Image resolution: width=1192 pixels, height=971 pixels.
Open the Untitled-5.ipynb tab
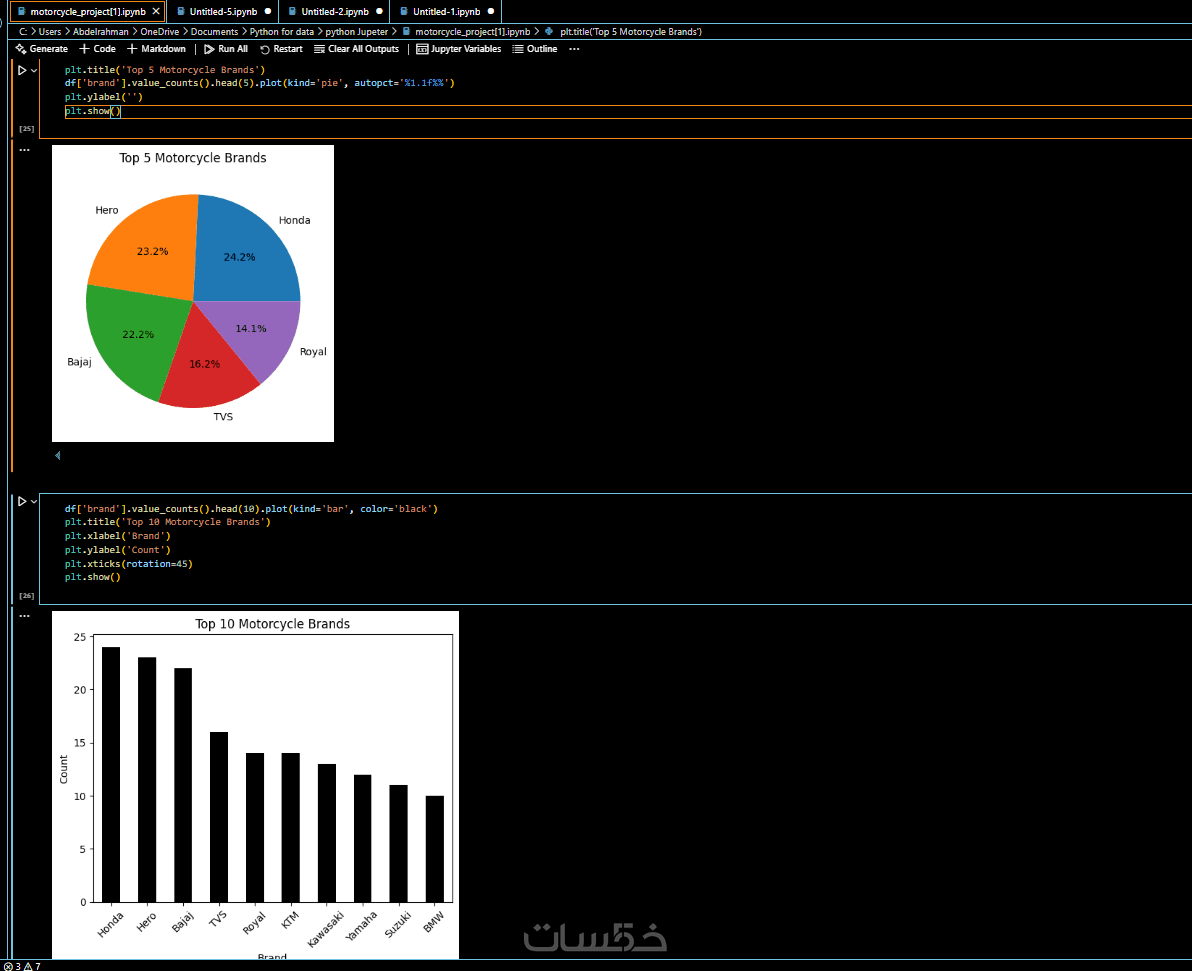223,11
